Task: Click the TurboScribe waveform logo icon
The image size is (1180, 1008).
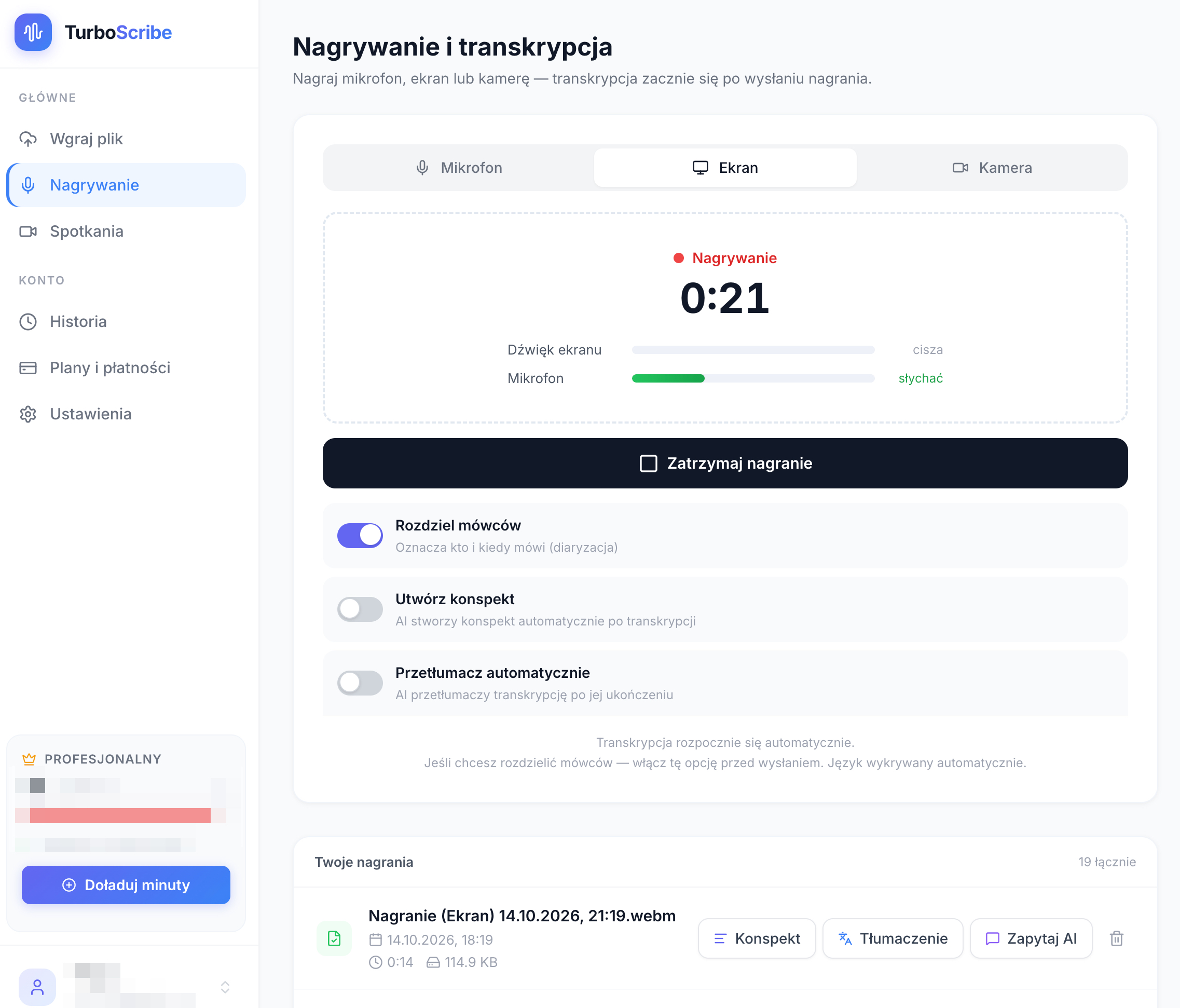Action: [x=33, y=33]
